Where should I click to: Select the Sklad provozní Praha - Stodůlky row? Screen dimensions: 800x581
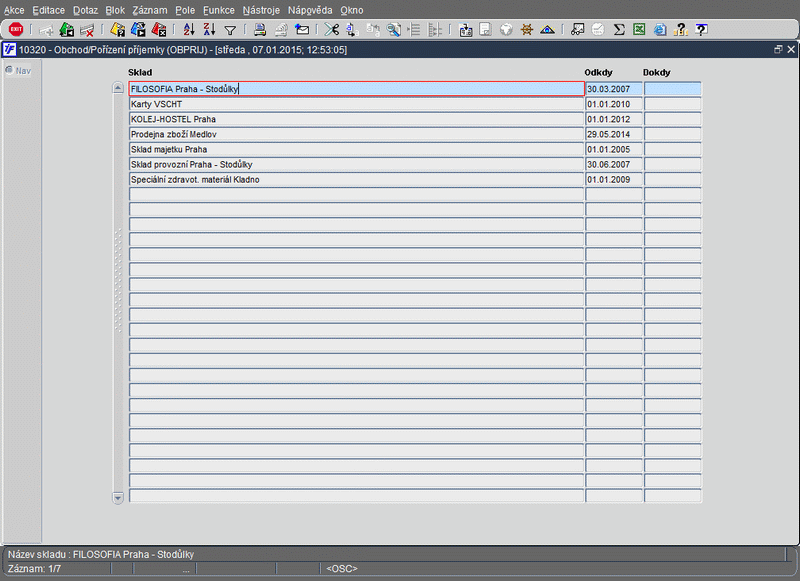[x=356, y=164]
